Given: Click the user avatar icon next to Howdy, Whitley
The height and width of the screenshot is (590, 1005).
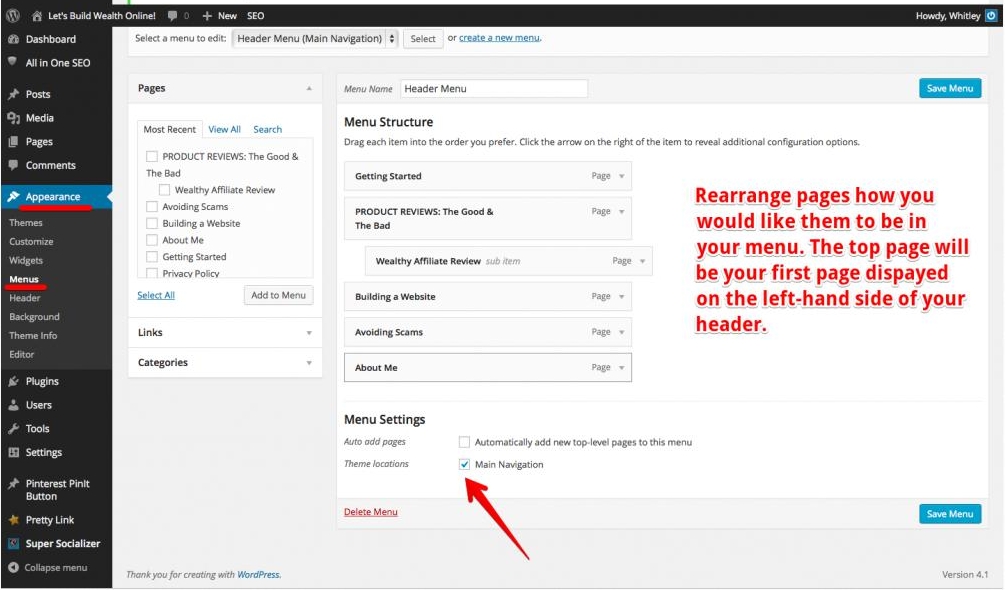Looking at the screenshot, I should coord(992,15).
